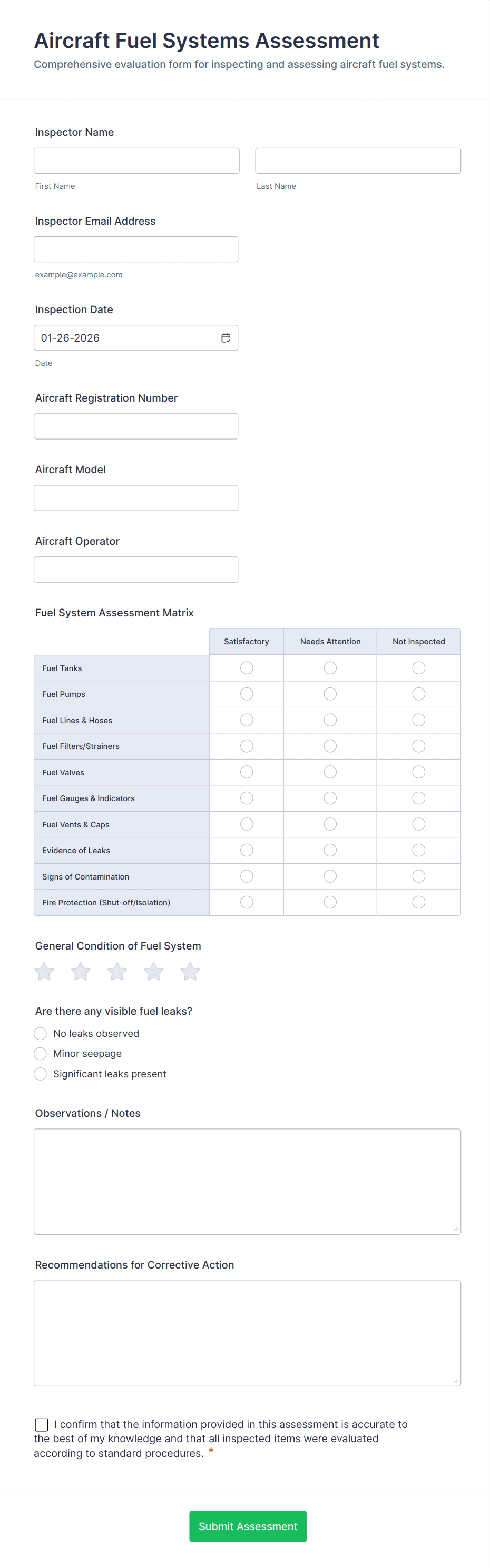Click the Submit Assessment button
This screenshot has height=1568, width=490.
(248, 1526)
